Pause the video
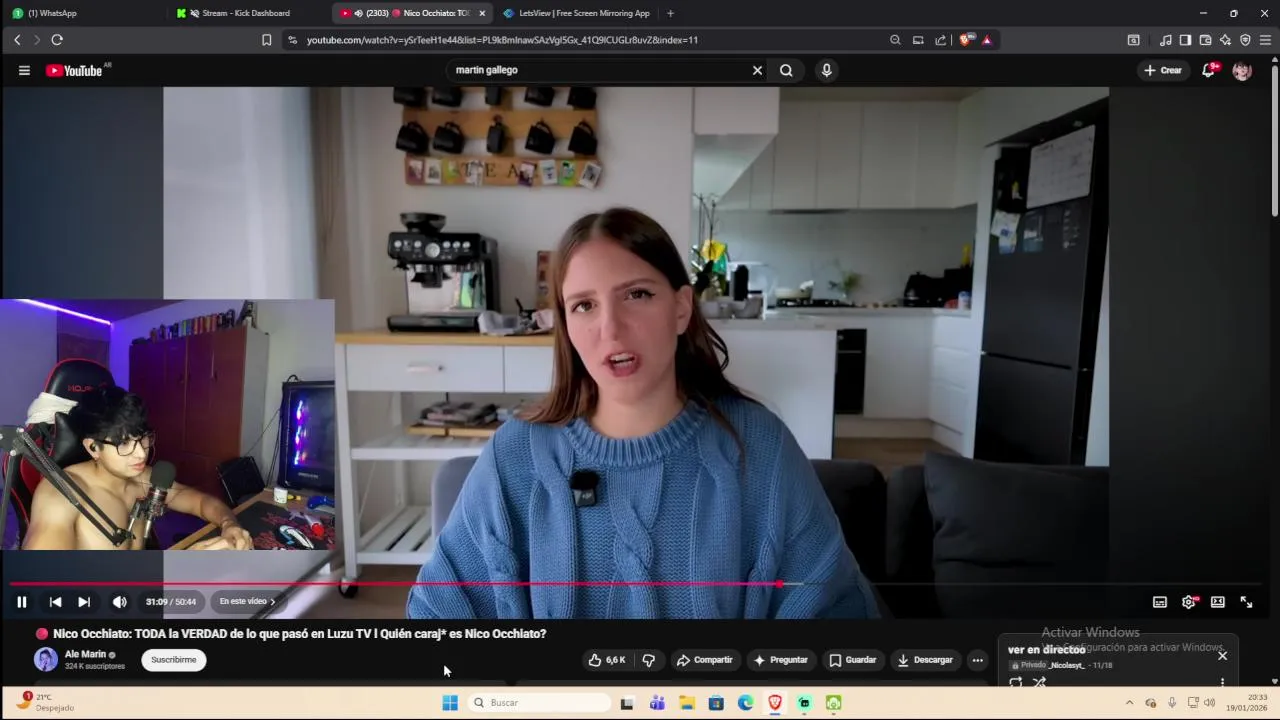This screenshot has width=1280, height=720. (x=21, y=602)
